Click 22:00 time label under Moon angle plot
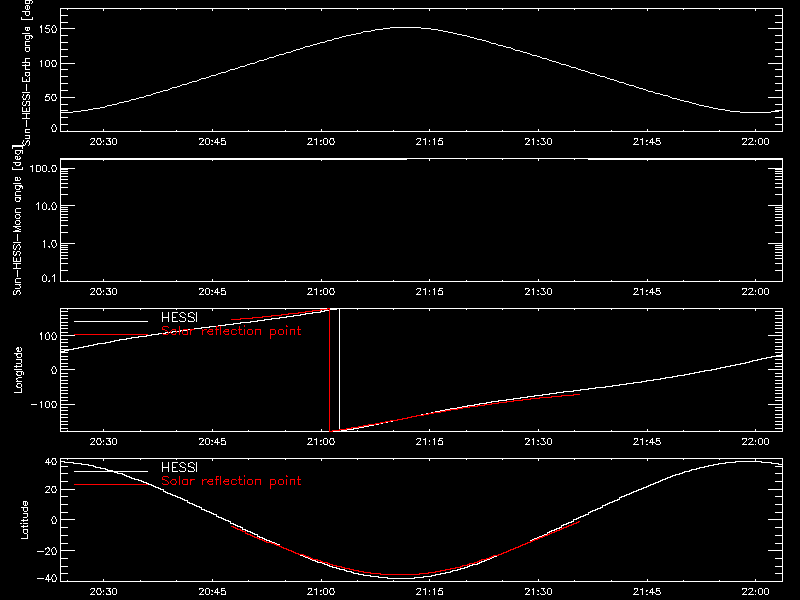 756,292
